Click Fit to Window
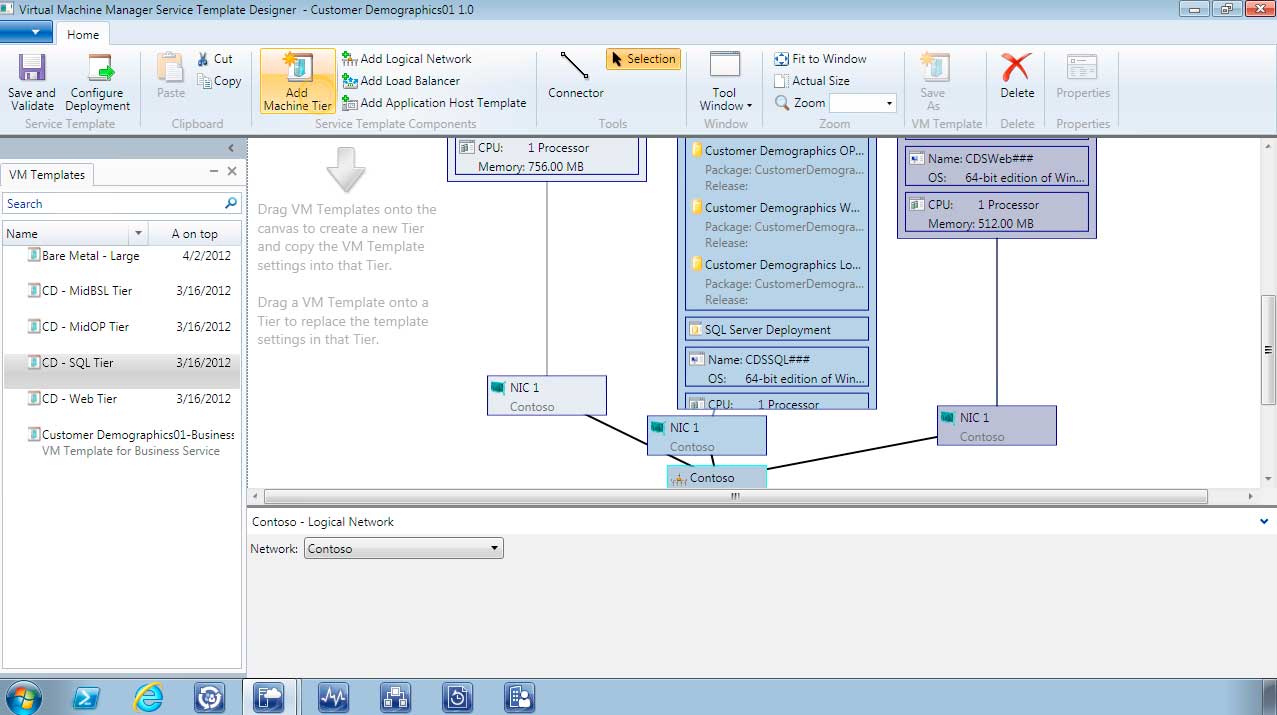This screenshot has width=1277, height=715. 820,59
